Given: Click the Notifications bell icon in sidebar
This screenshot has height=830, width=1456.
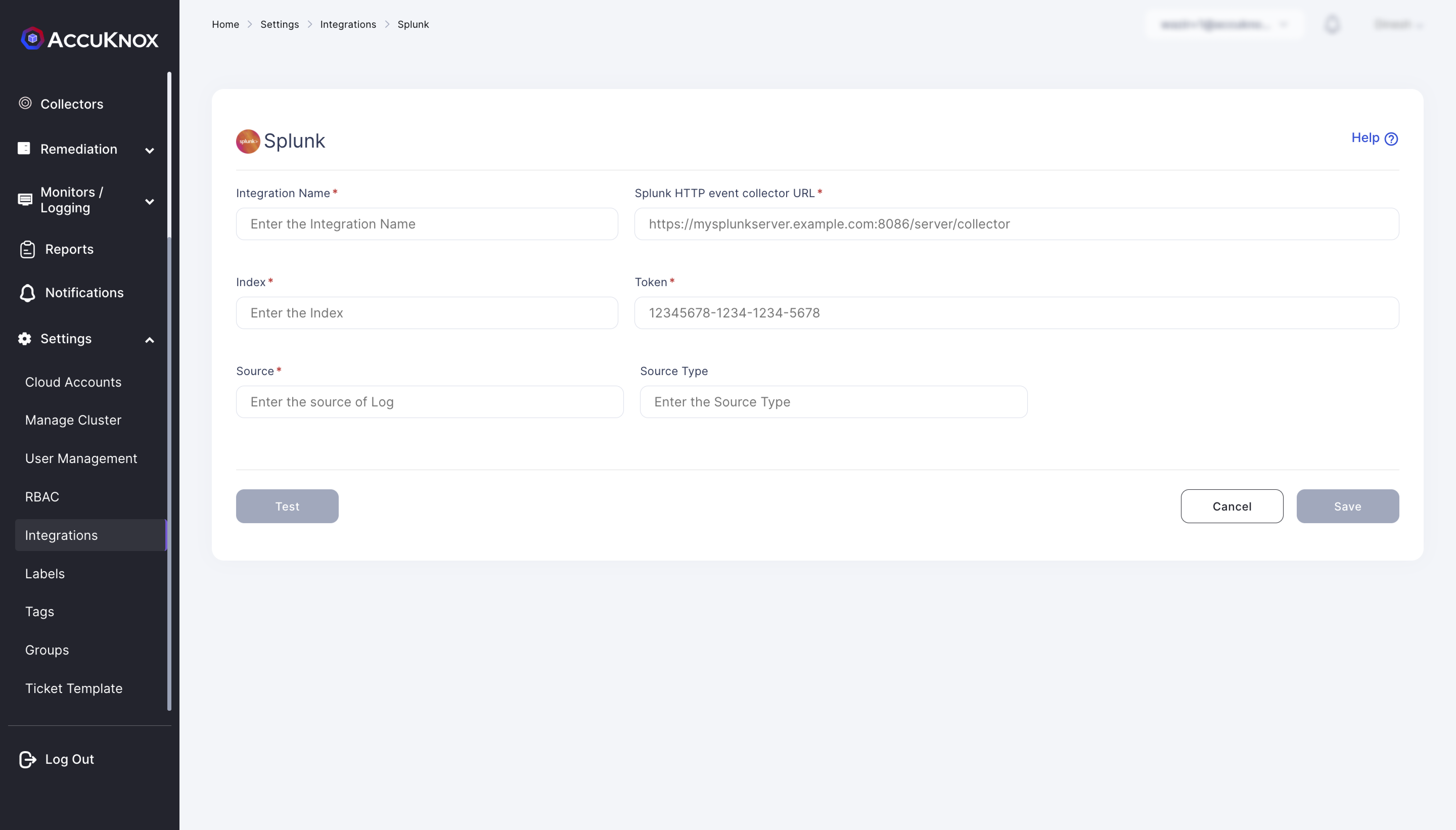Looking at the screenshot, I should click(27, 293).
